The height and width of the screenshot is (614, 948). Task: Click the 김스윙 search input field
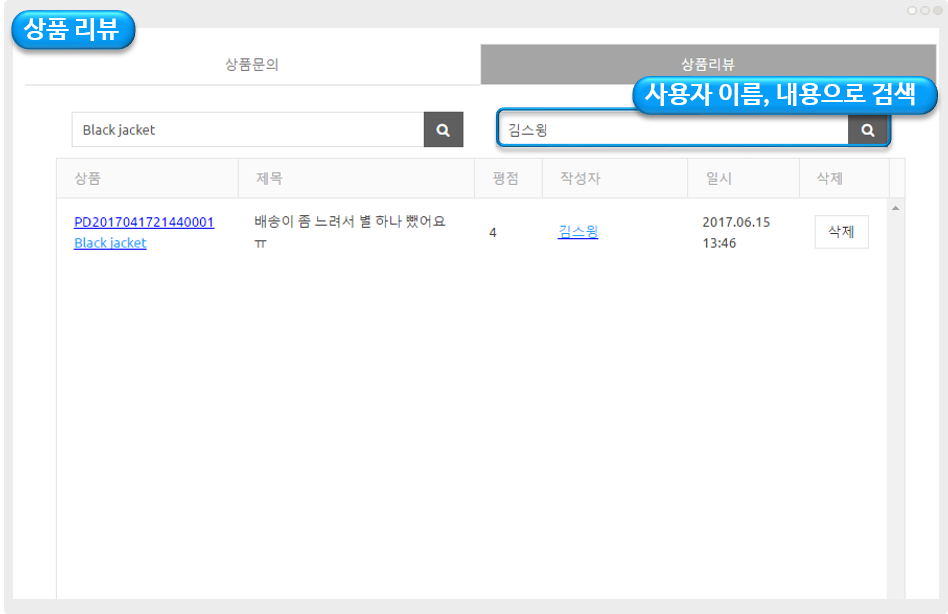point(672,130)
